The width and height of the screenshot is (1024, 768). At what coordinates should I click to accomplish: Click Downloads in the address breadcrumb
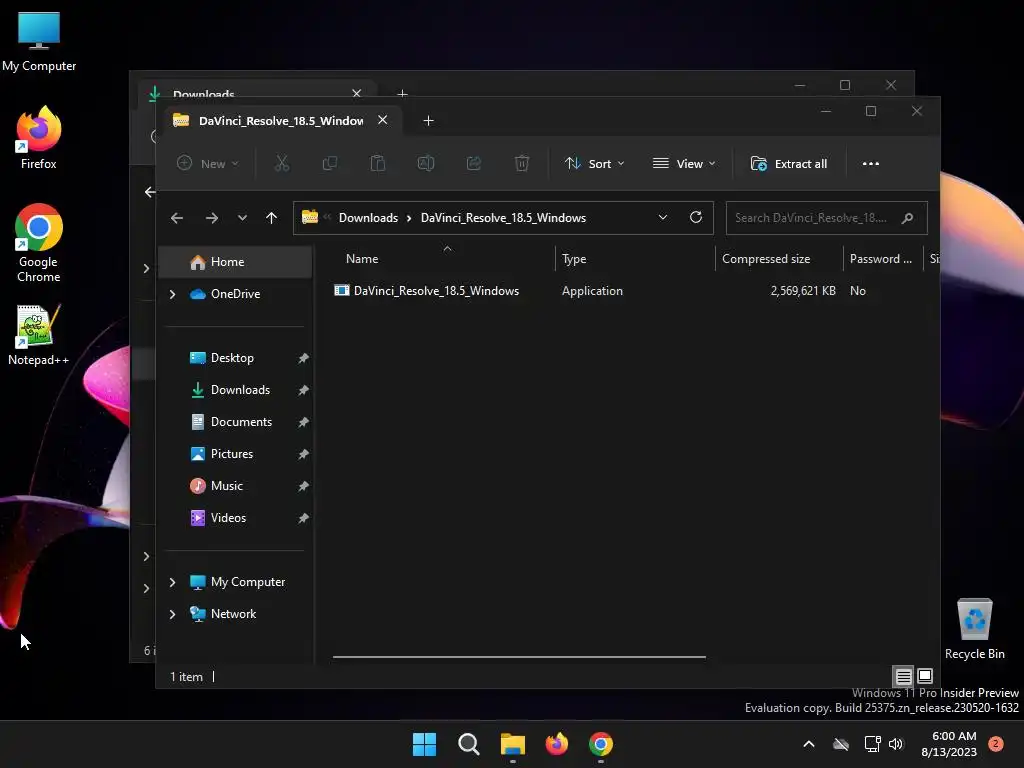click(x=368, y=217)
